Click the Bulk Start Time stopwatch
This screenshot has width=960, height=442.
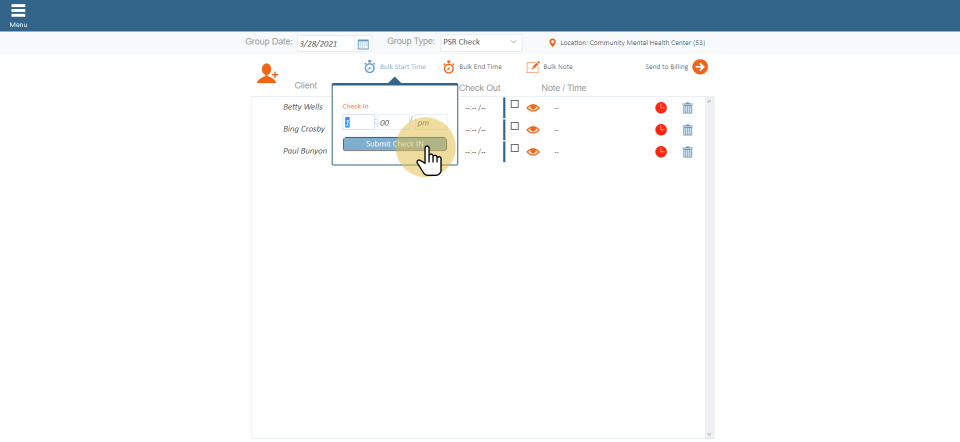pos(370,67)
